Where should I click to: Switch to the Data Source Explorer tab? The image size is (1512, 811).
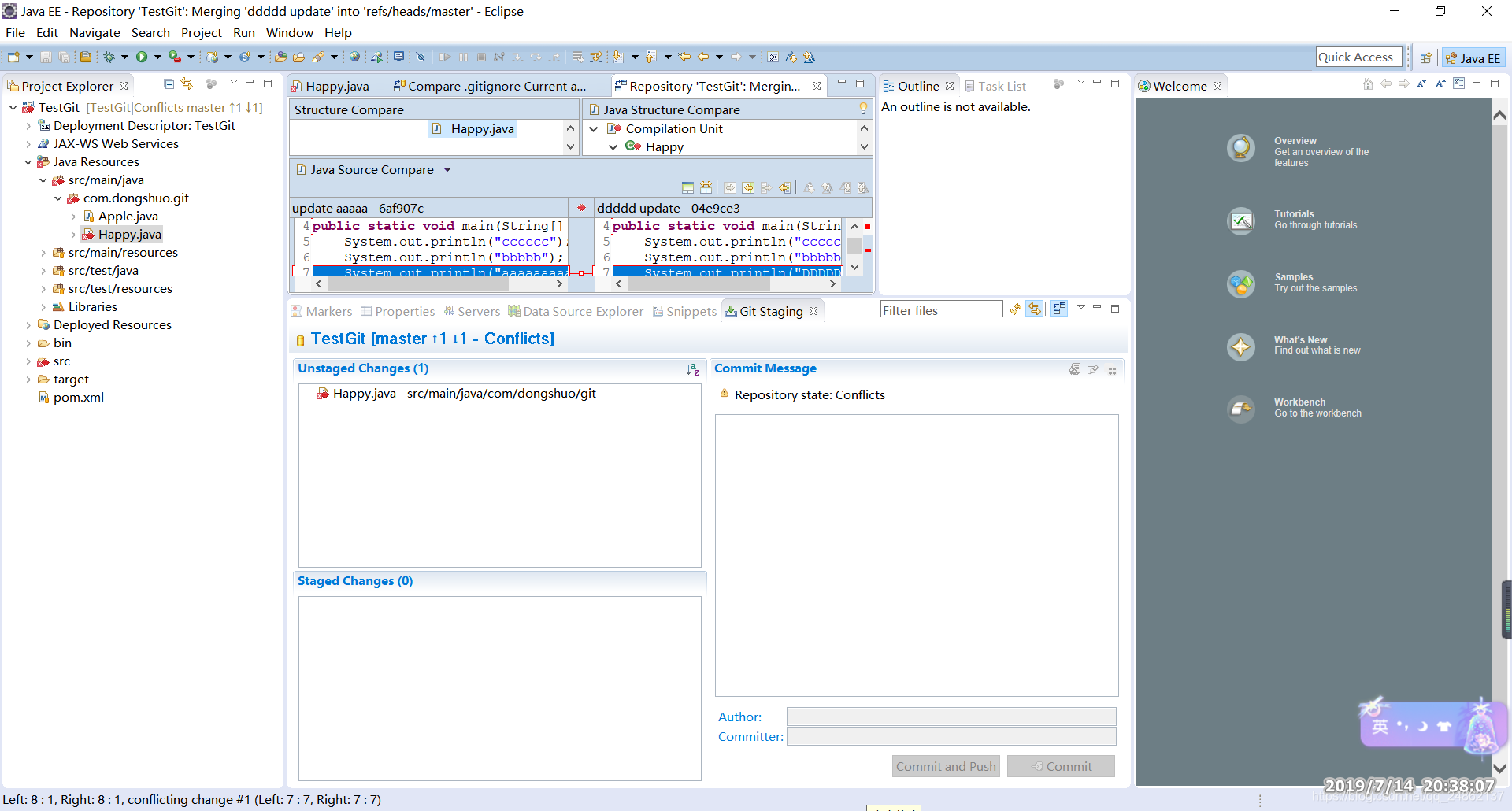coord(576,311)
